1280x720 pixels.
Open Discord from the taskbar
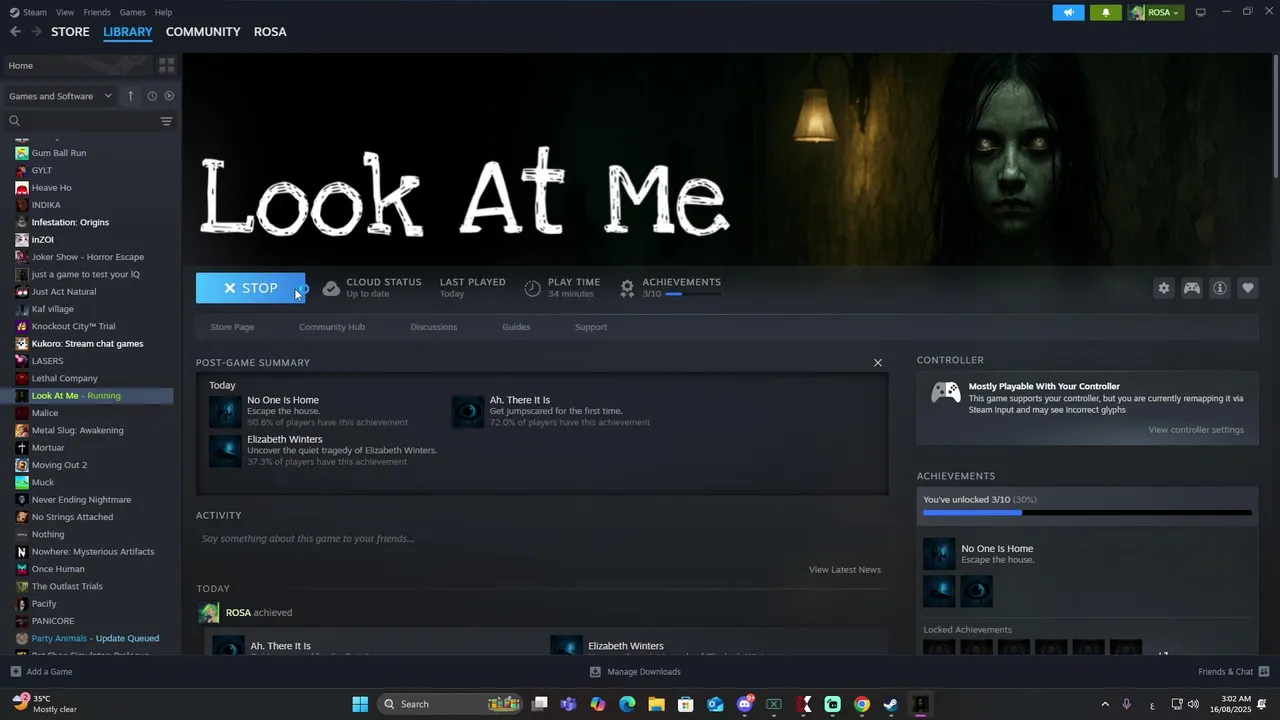point(745,704)
